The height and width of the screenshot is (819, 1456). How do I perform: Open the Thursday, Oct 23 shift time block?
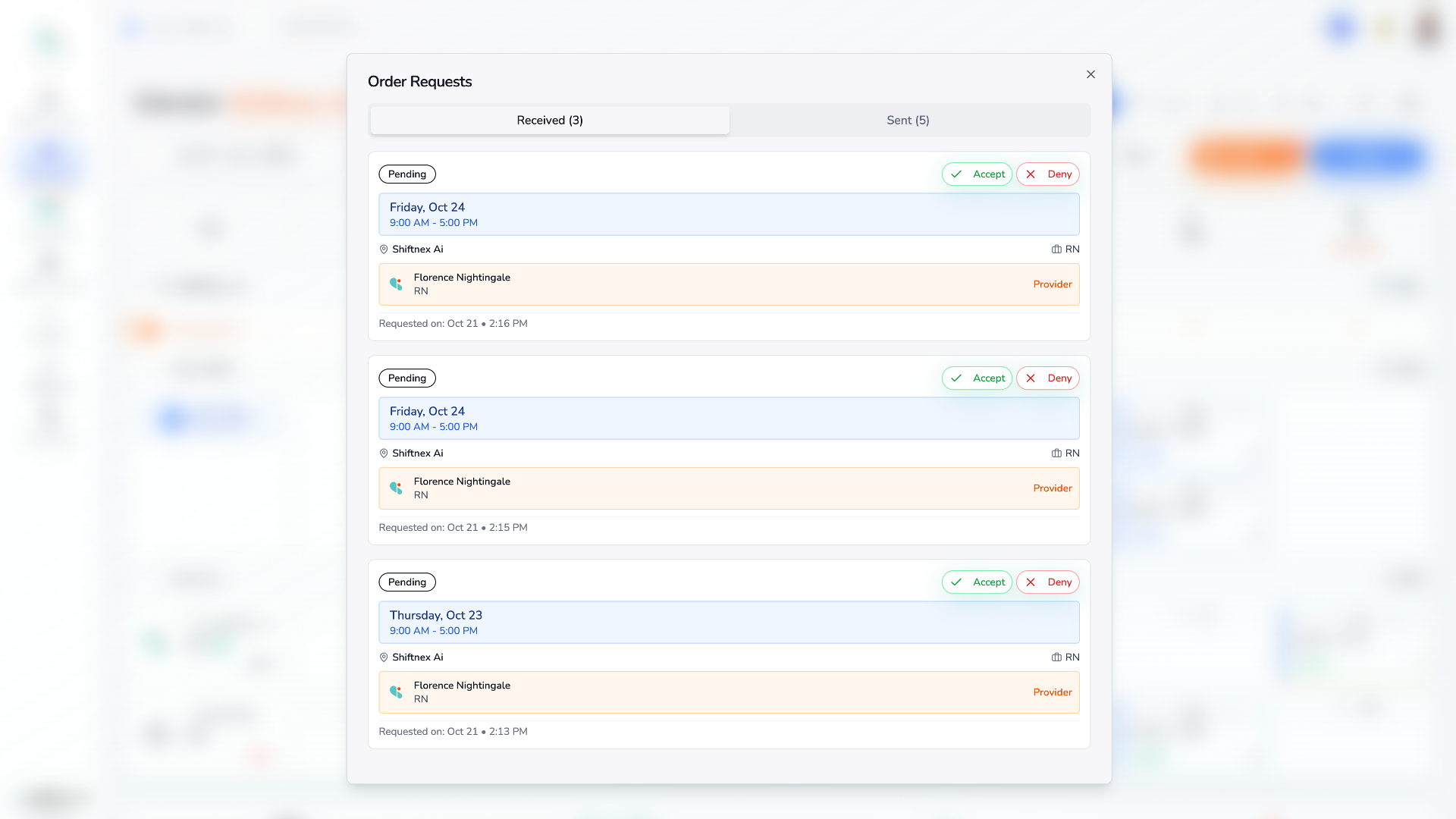(x=729, y=623)
